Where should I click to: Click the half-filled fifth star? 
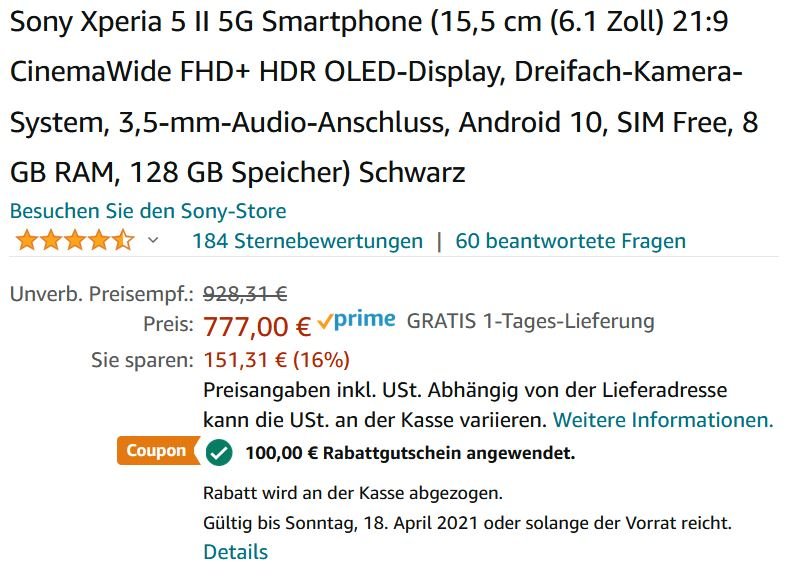(123, 241)
